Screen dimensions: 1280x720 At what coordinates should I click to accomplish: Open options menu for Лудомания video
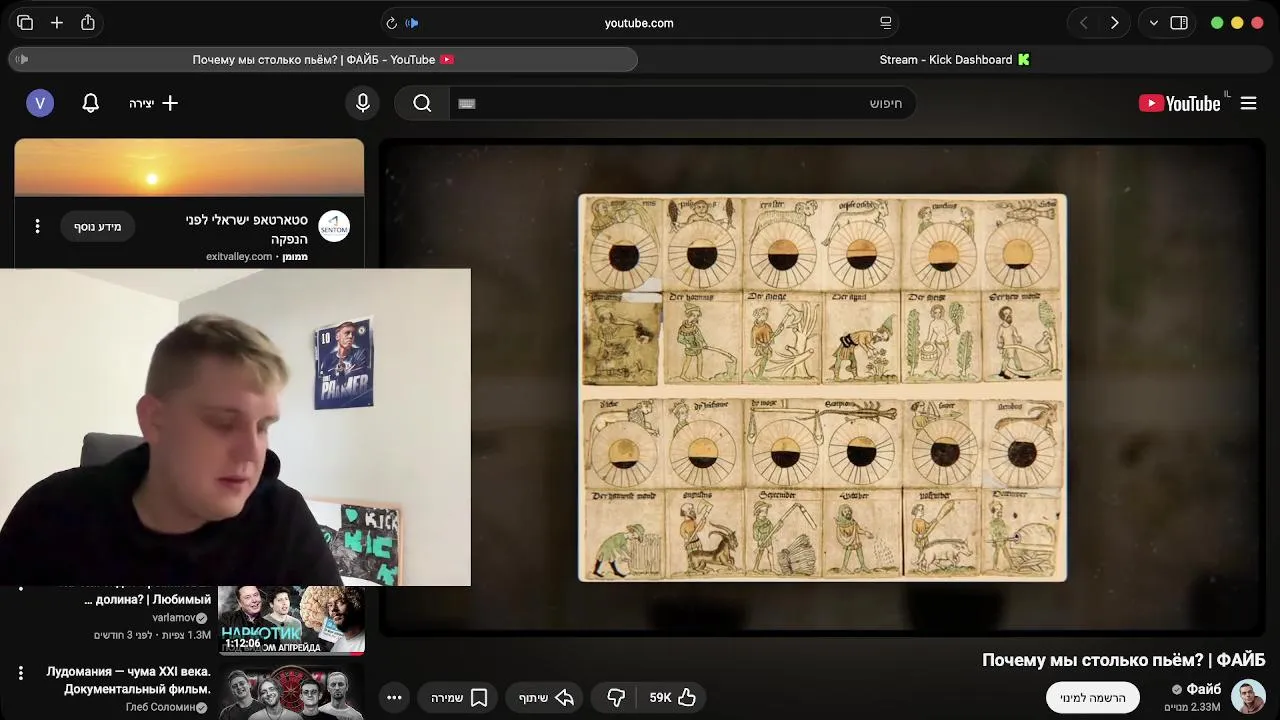(20, 673)
